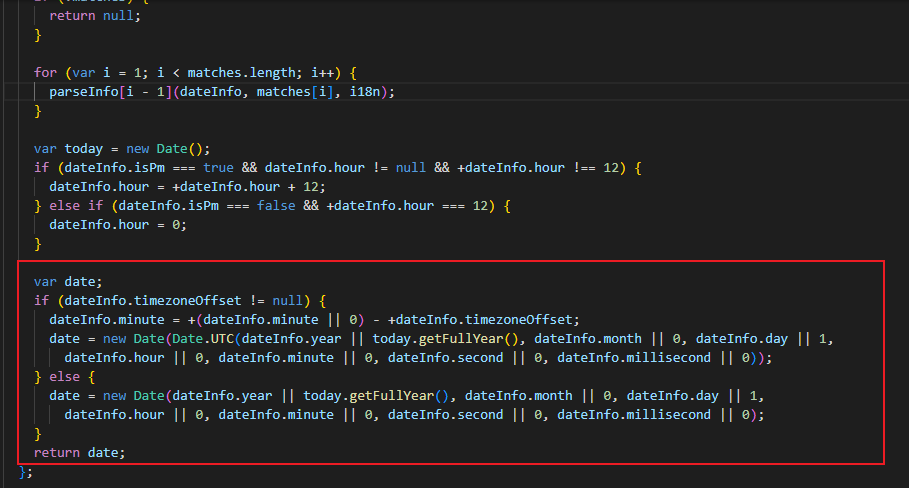
Task: Click "matches[i]" in the parseInfo call
Action: click(295, 92)
